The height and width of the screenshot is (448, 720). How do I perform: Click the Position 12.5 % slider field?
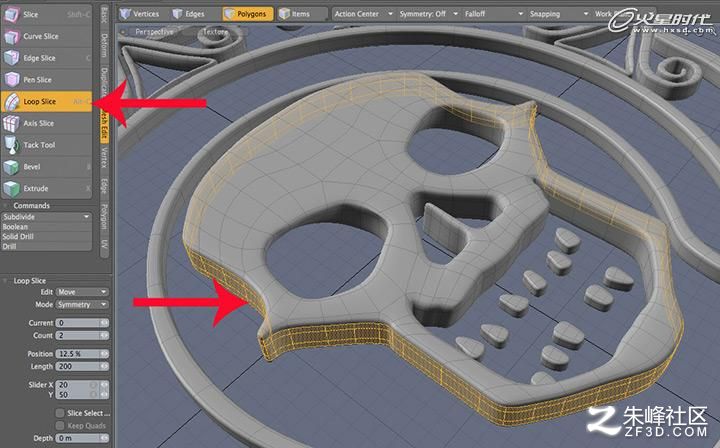[x=82, y=353]
